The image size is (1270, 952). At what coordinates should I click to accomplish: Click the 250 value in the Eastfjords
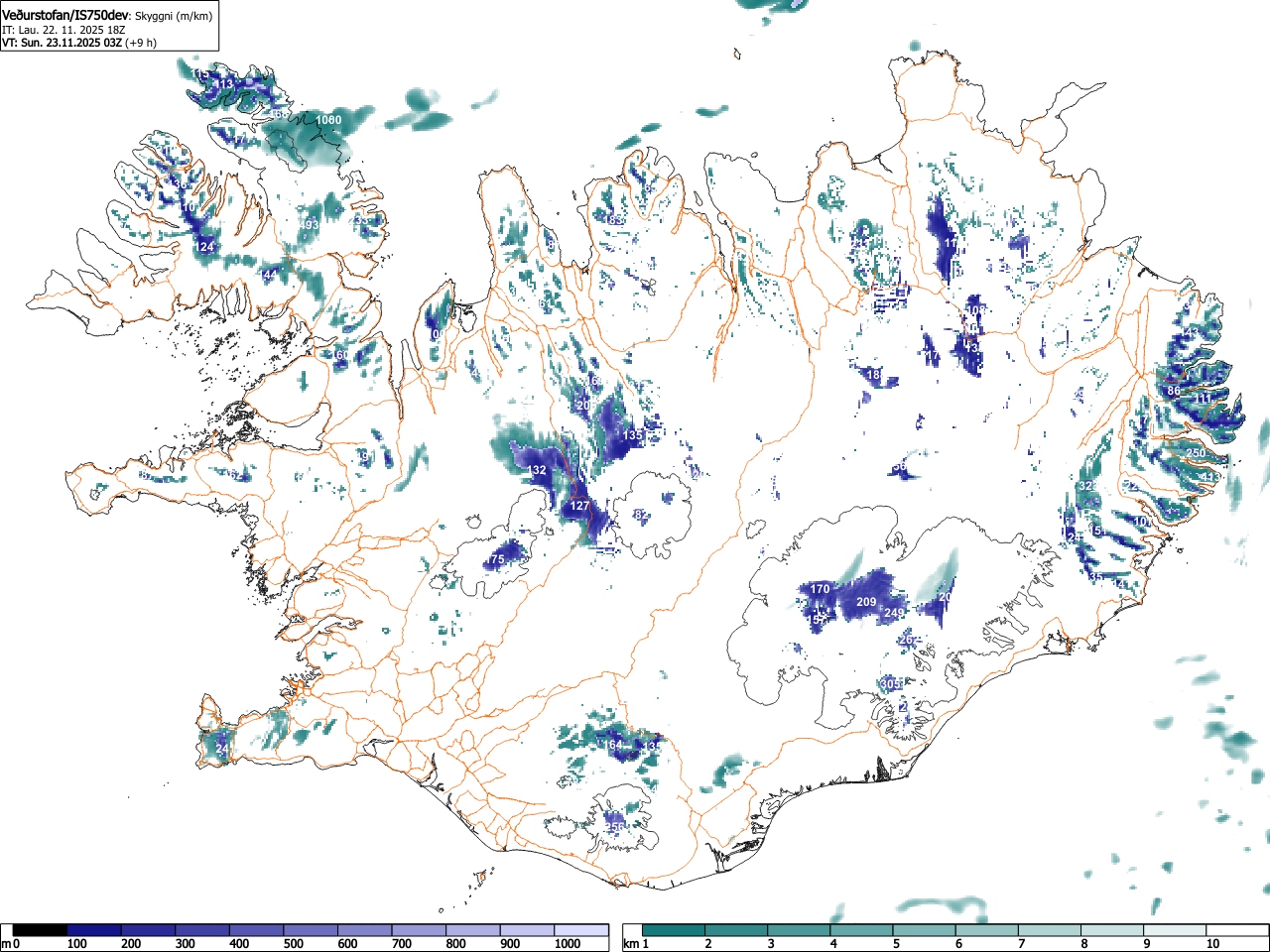click(1196, 453)
